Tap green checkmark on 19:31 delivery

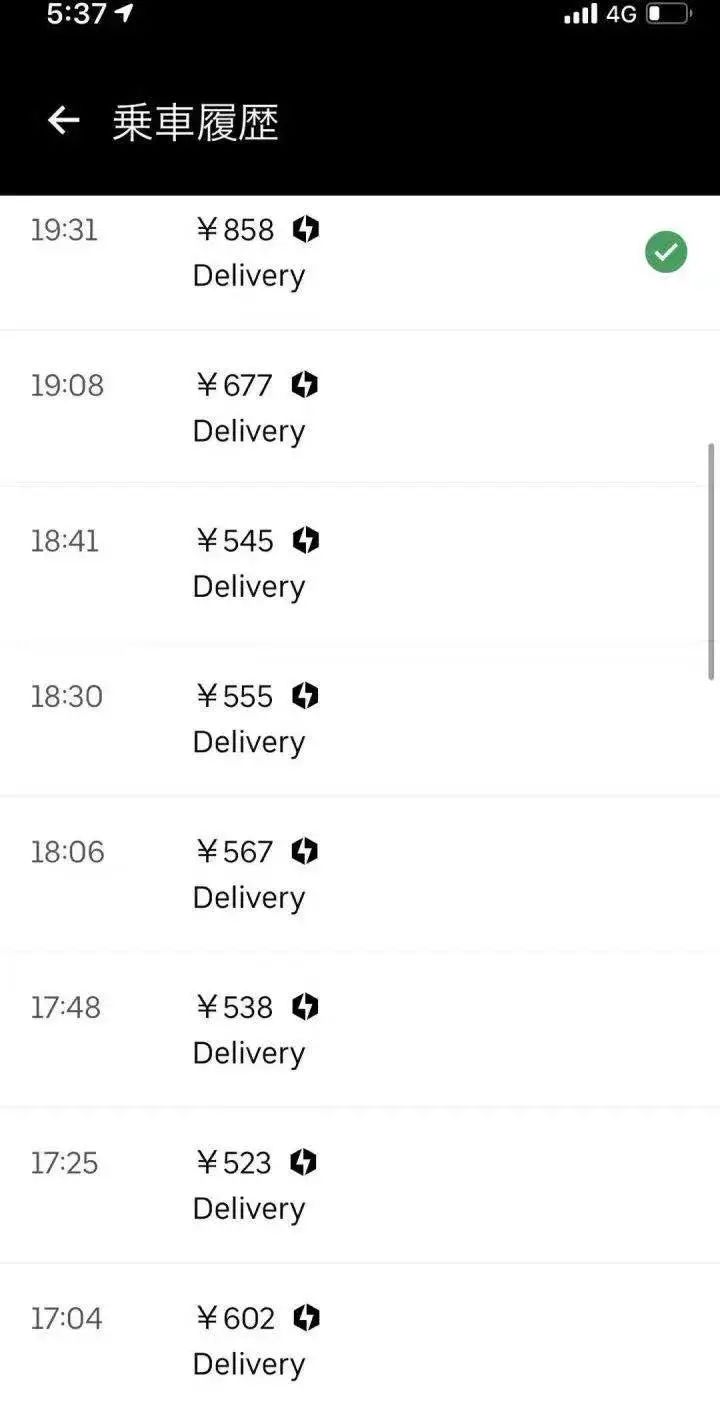click(666, 252)
